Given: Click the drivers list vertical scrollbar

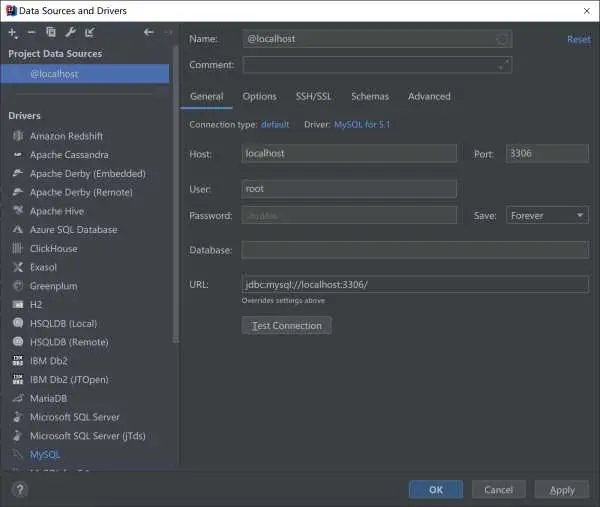Looking at the screenshot, I should pyautogui.click(x=175, y=194).
